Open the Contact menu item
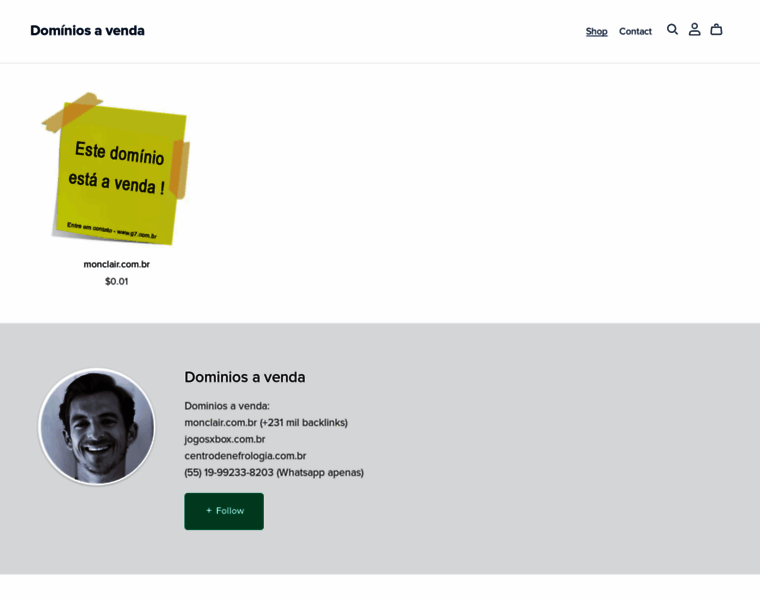 [635, 32]
